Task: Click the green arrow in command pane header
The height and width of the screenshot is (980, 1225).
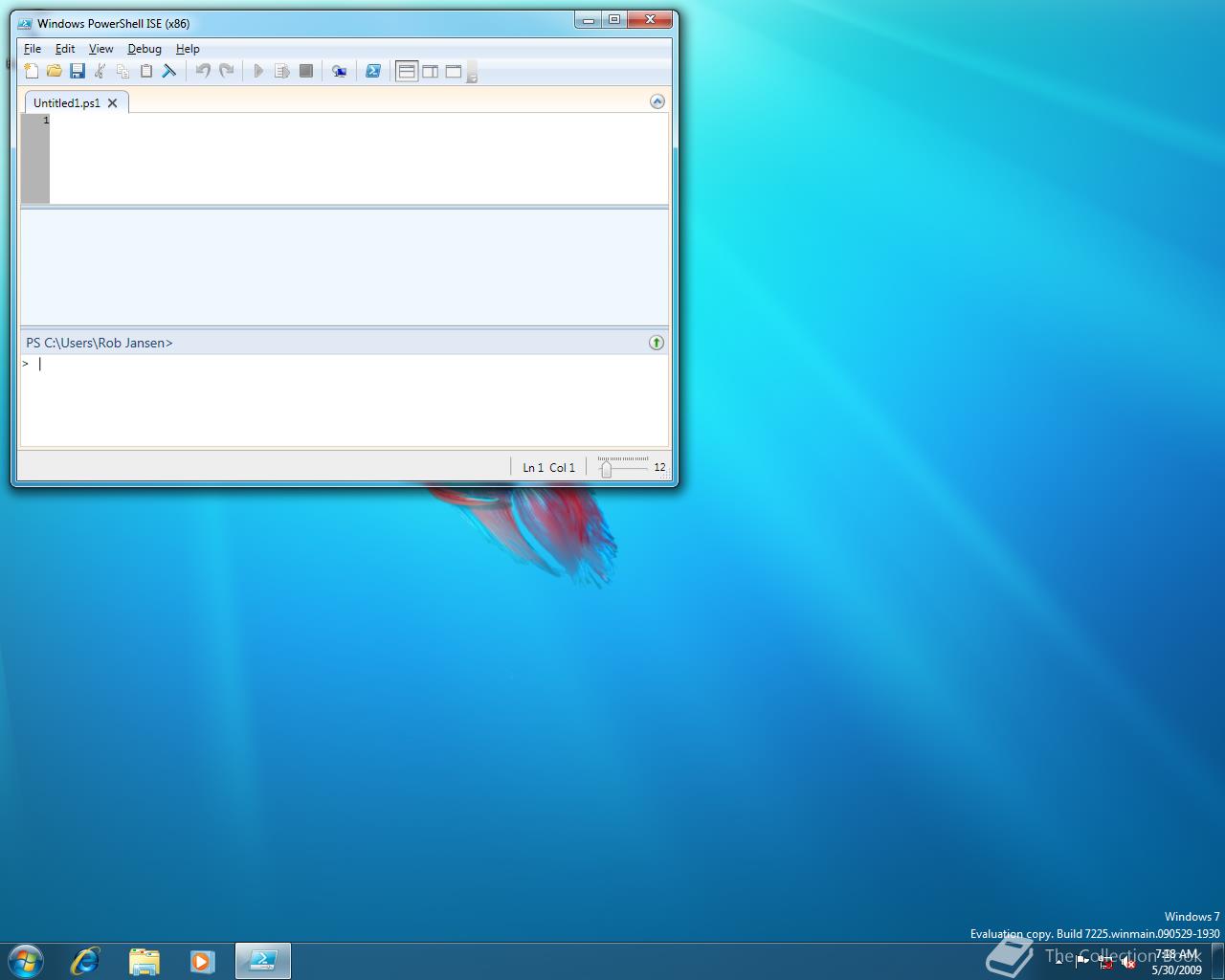Action: tap(657, 343)
